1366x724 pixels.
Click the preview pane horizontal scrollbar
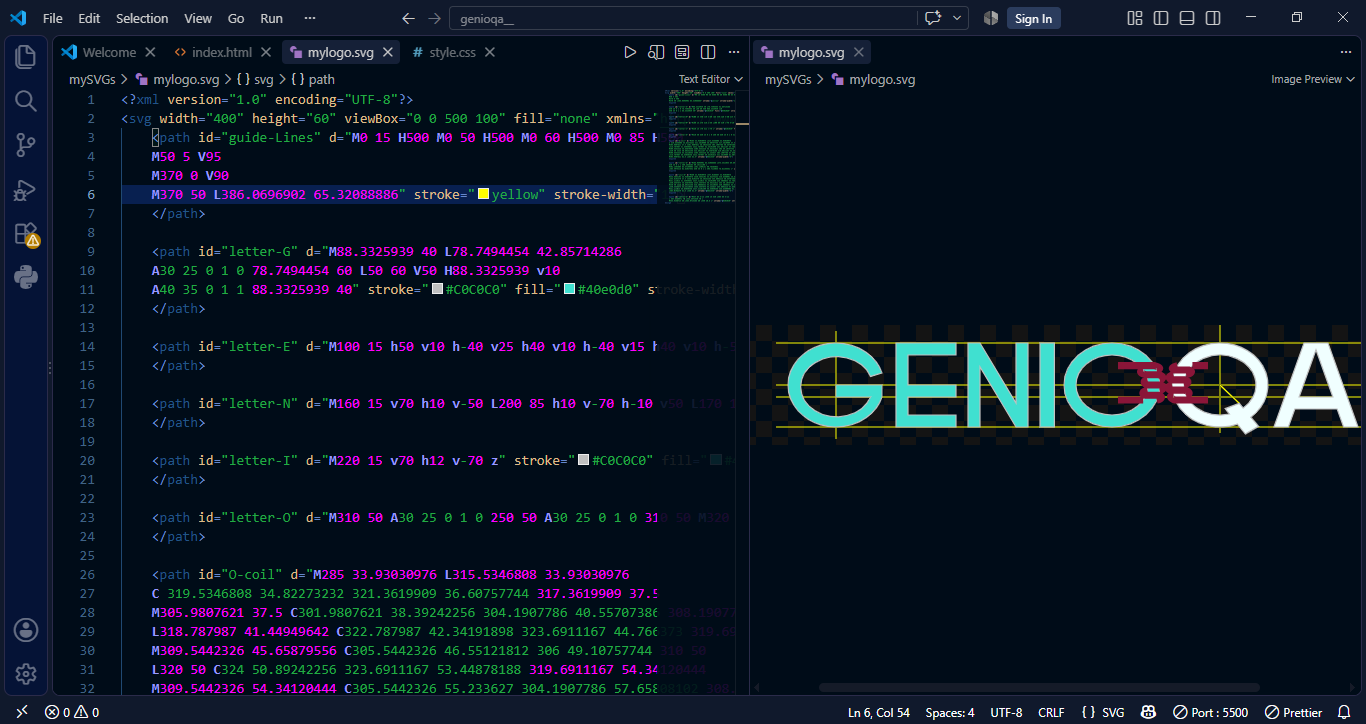click(1039, 688)
